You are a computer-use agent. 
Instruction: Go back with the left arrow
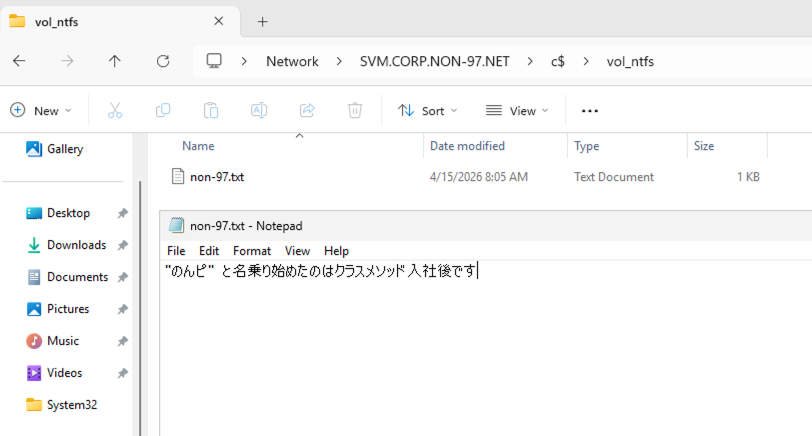click(x=19, y=61)
